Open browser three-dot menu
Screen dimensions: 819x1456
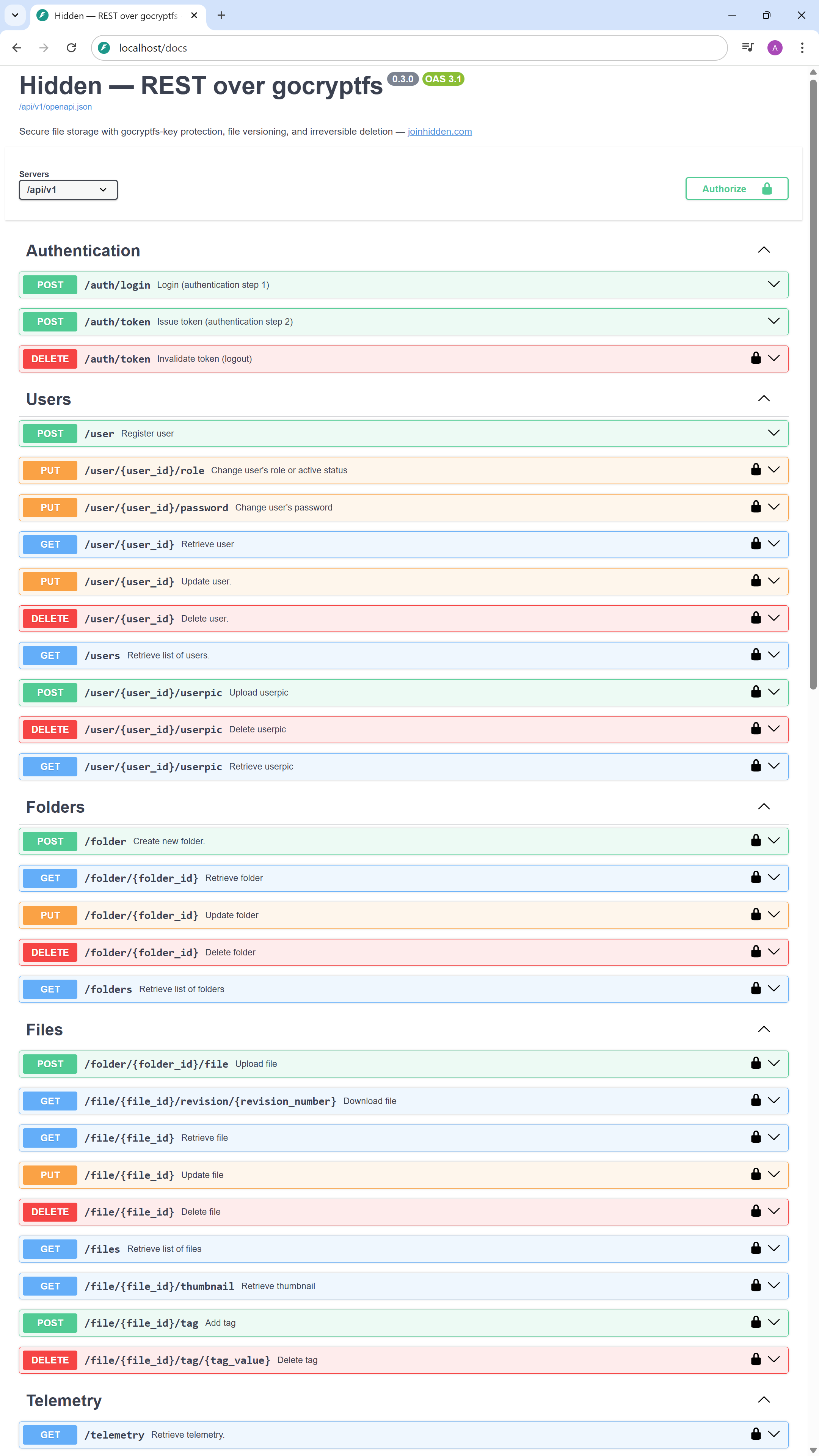pos(802,48)
